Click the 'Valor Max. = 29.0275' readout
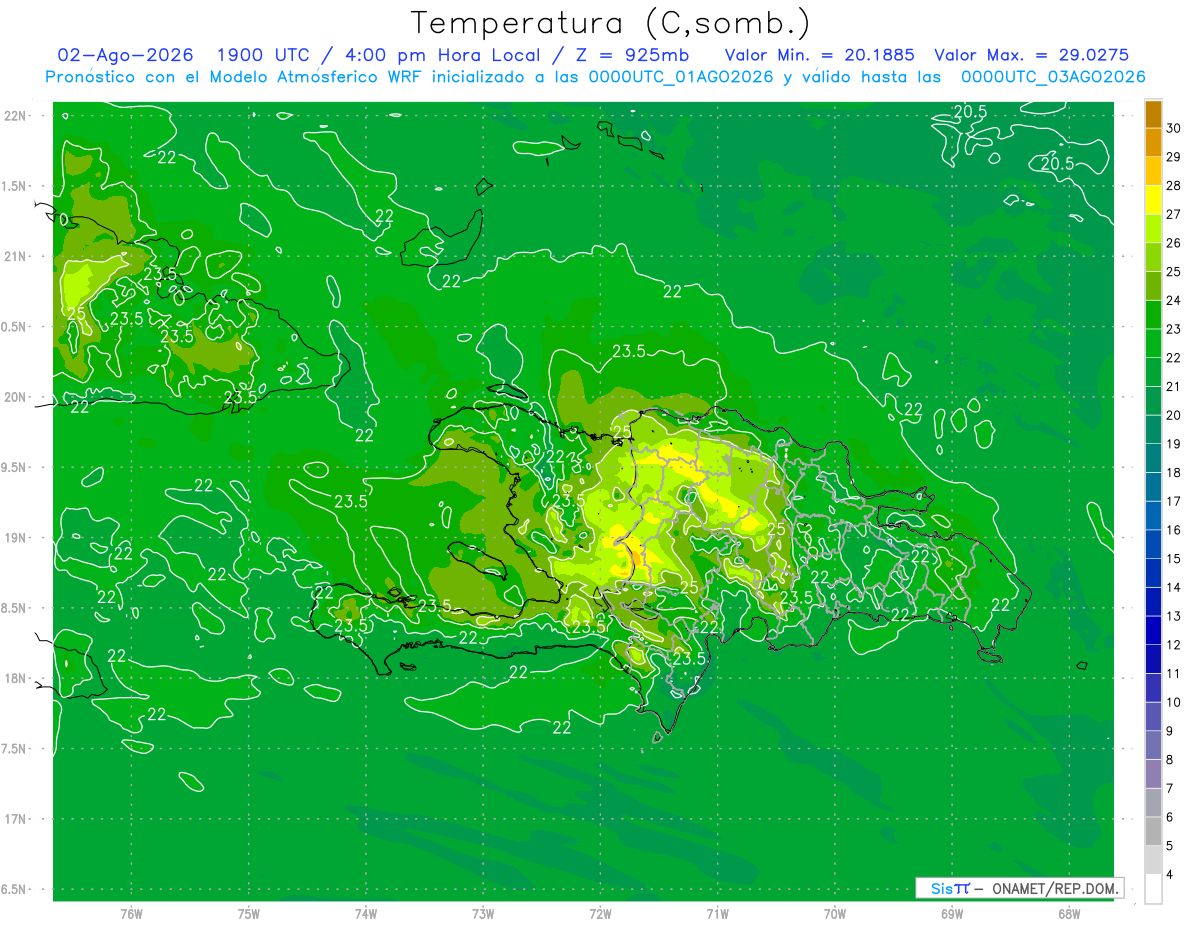 click(x=1031, y=55)
